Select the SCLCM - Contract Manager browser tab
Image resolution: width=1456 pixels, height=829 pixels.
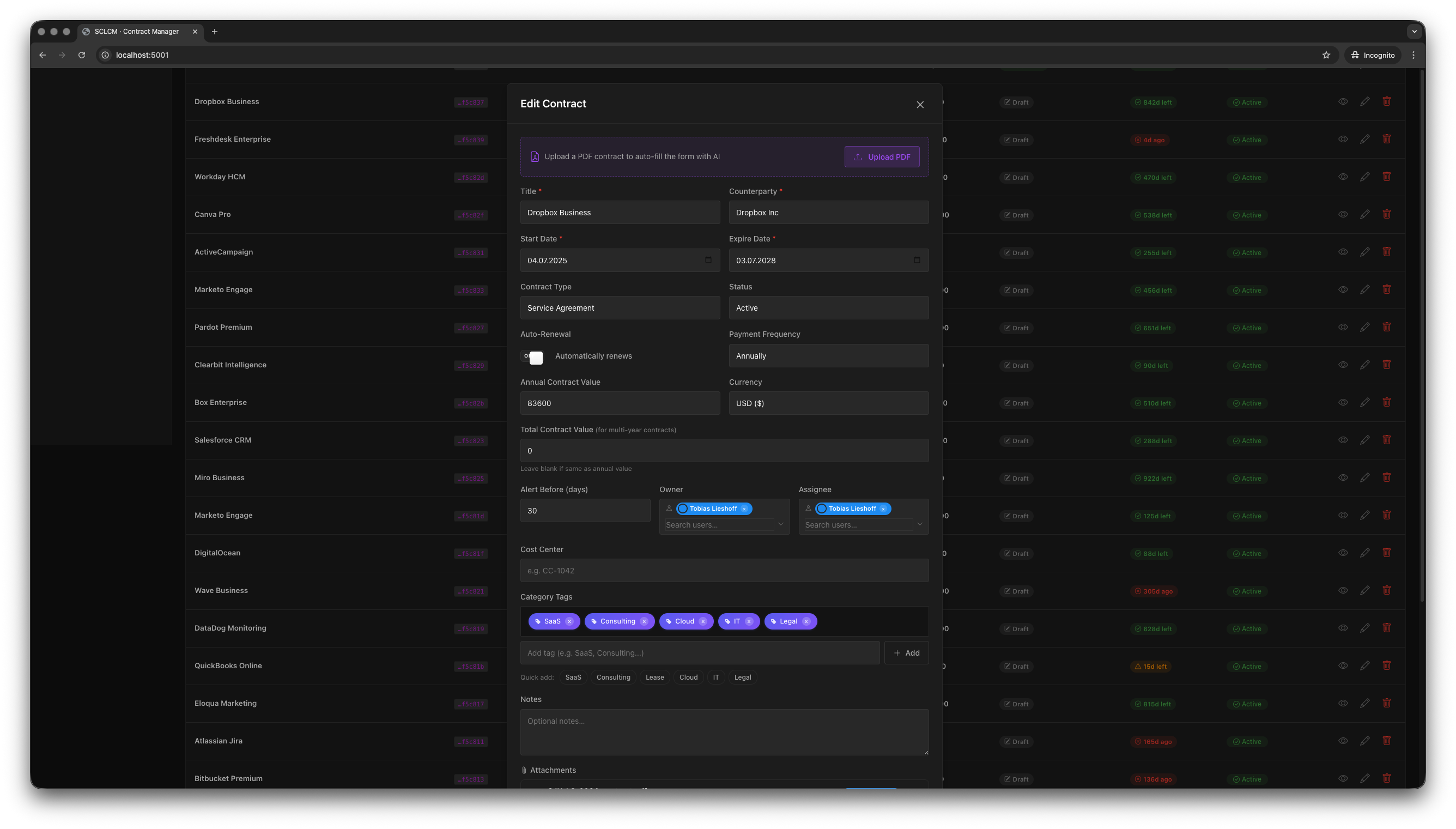[x=137, y=31]
